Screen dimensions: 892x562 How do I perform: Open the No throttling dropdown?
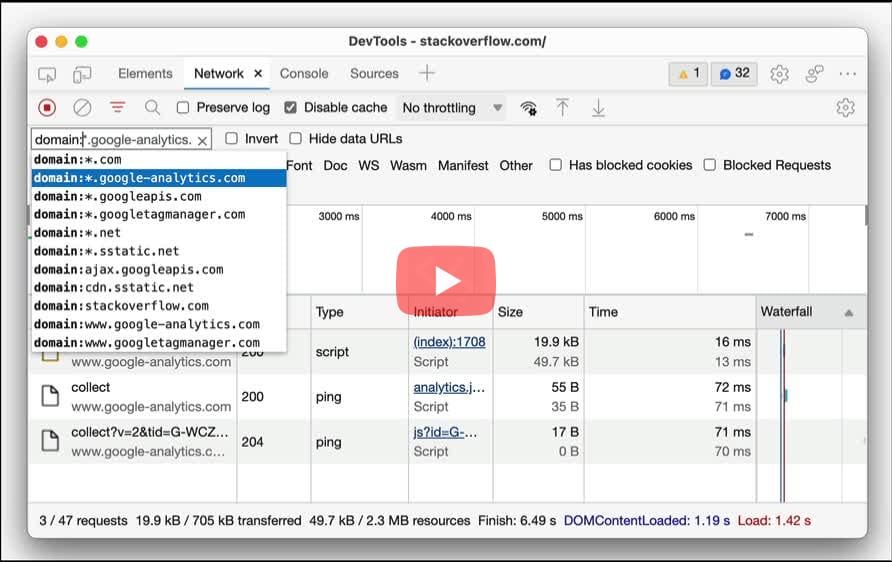[x=452, y=108]
